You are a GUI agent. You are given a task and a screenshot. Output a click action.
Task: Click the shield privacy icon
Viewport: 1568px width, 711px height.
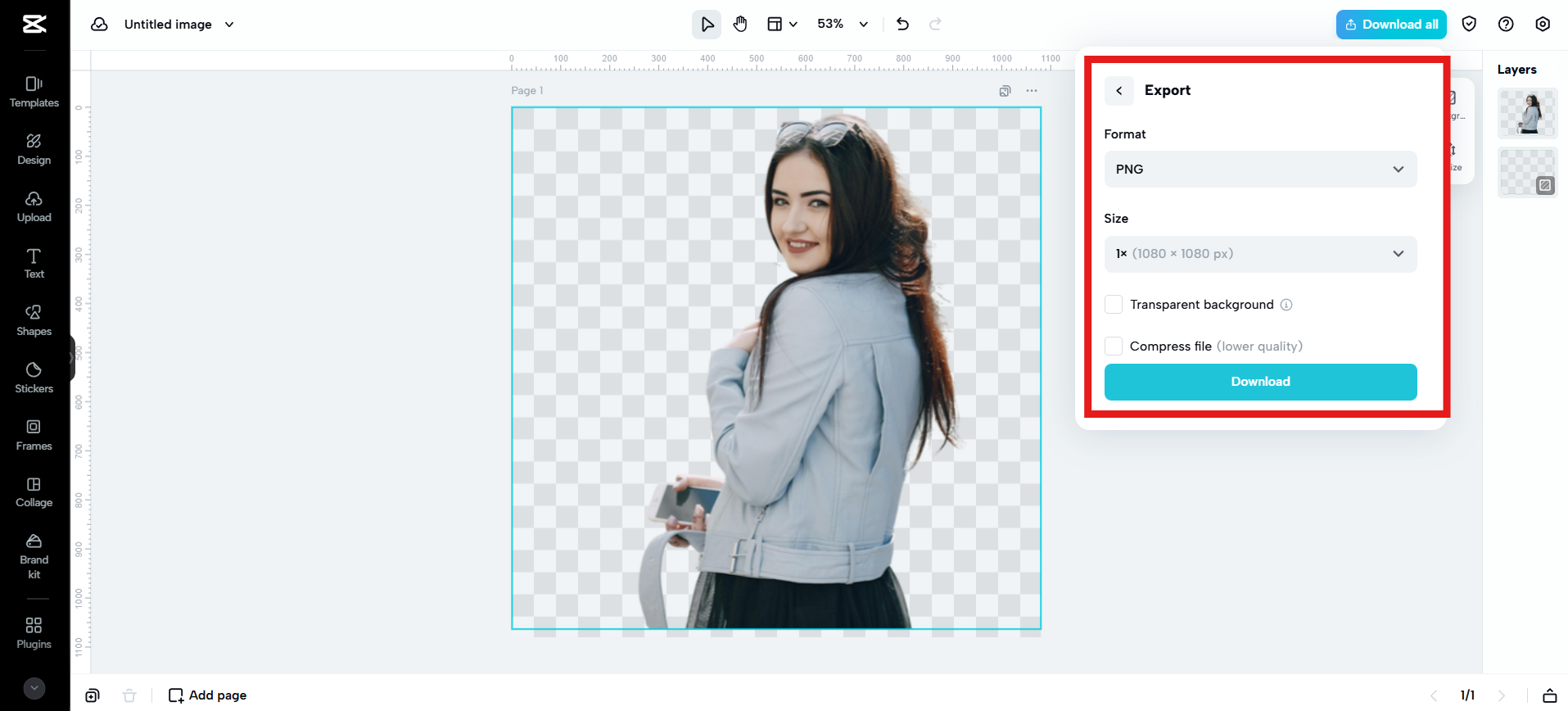[1469, 25]
